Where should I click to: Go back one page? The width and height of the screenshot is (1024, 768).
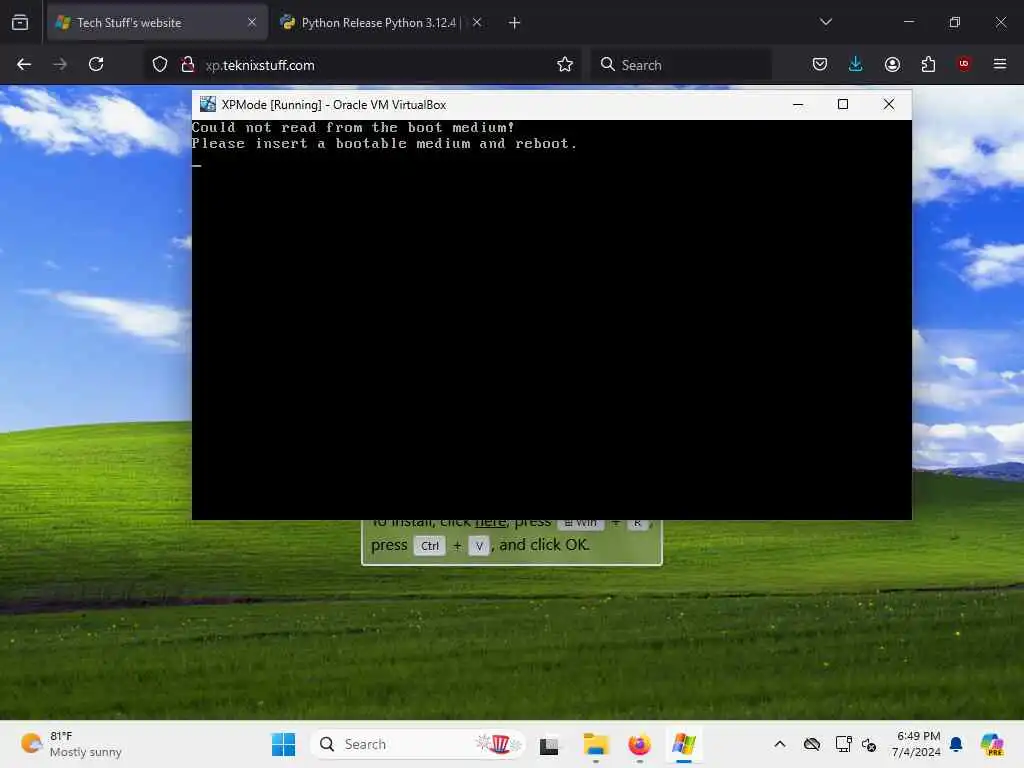pyautogui.click(x=24, y=64)
